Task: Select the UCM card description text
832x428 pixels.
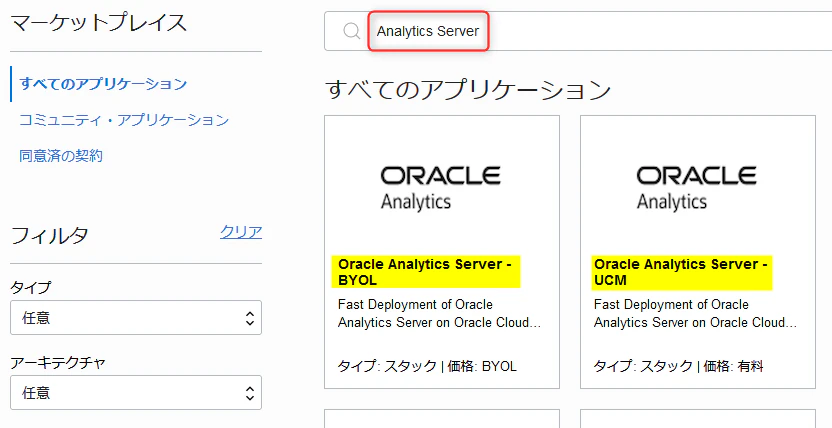Action: pos(695,313)
